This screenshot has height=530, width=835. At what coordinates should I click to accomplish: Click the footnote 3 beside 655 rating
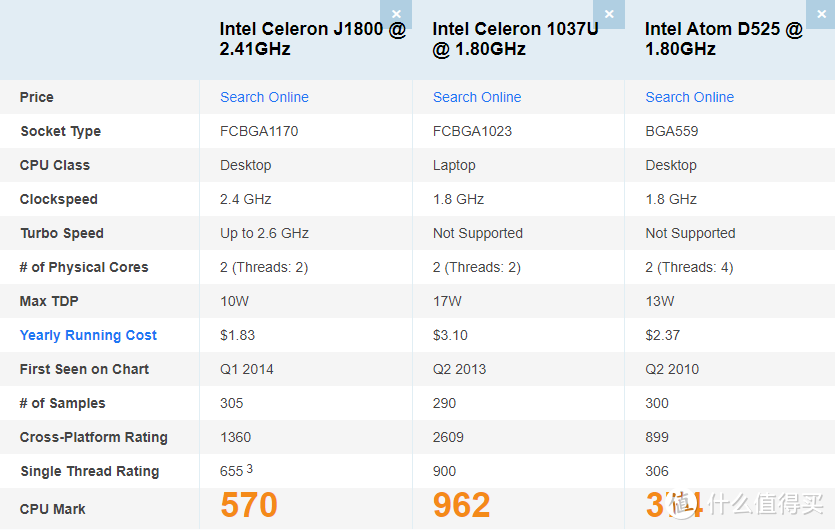point(250,469)
